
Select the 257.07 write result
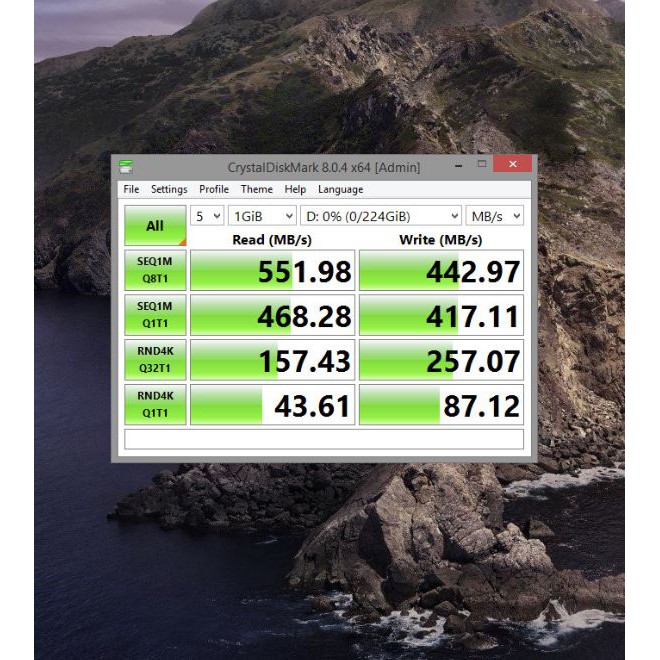click(441, 360)
